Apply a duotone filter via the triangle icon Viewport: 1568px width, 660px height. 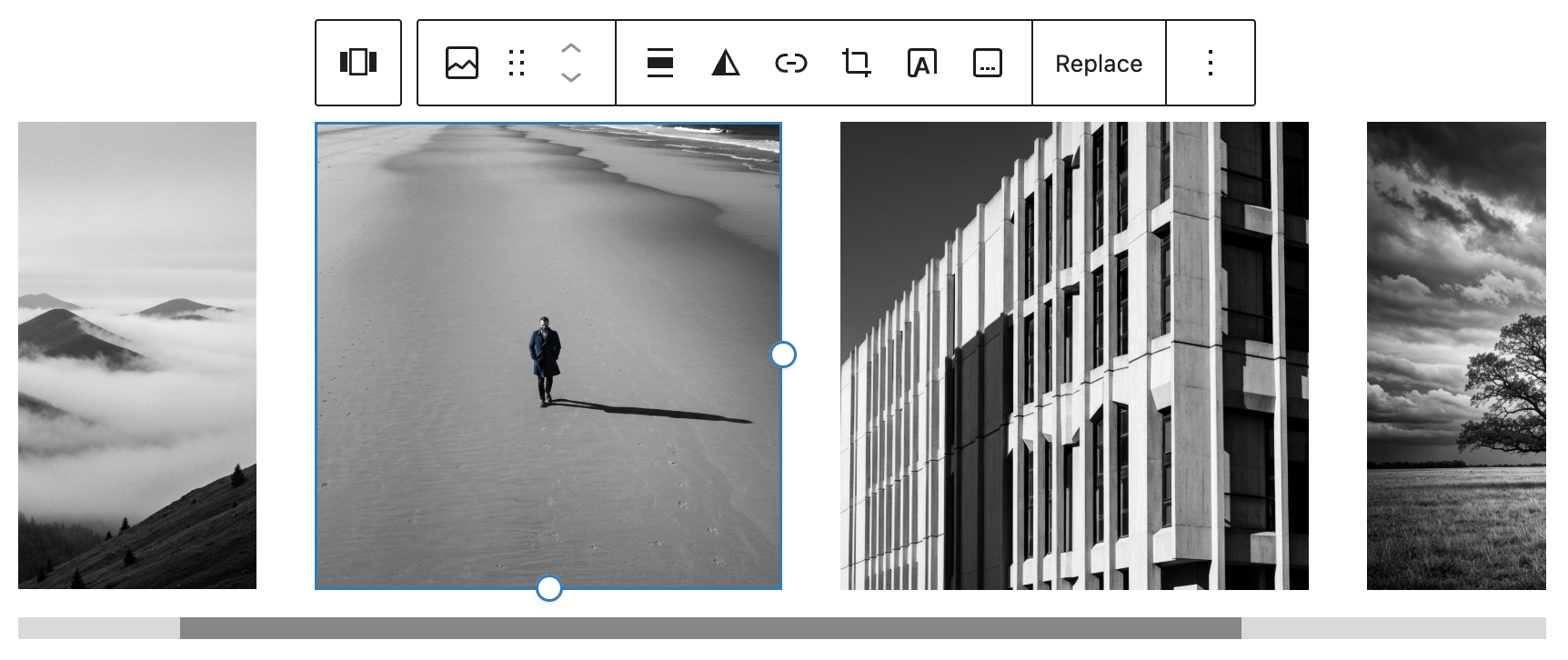[x=725, y=63]
